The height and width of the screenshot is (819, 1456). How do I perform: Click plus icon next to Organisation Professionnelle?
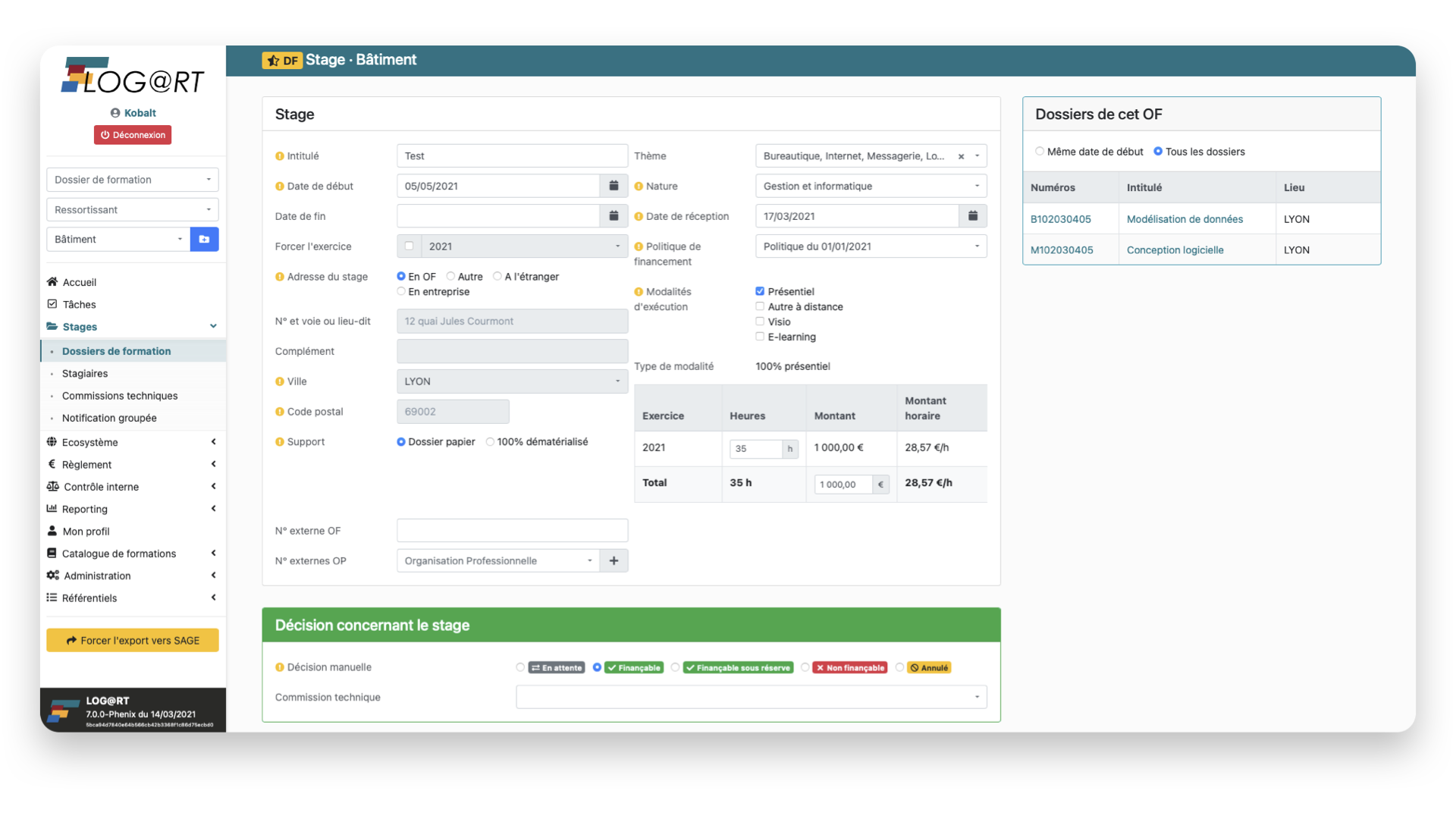(x=613, y=560)
